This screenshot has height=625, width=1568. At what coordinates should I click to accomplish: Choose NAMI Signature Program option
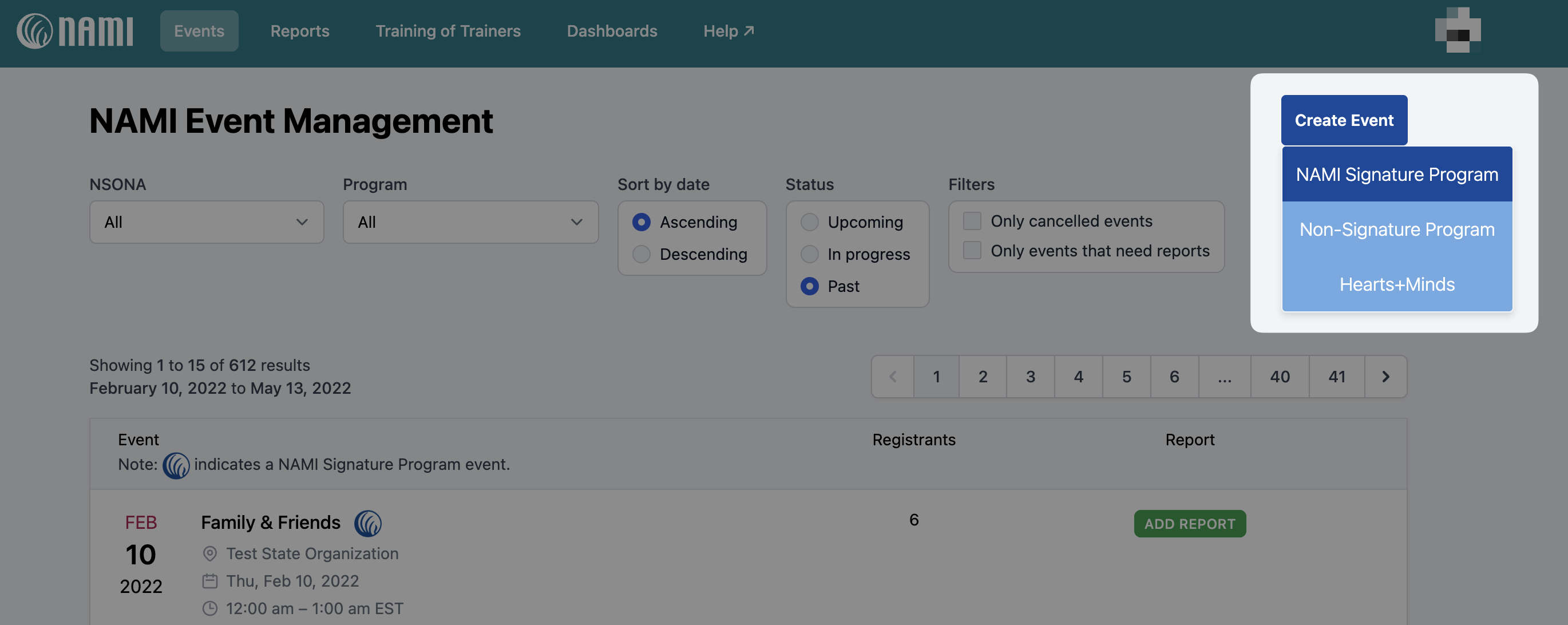tap(1397, 174)
